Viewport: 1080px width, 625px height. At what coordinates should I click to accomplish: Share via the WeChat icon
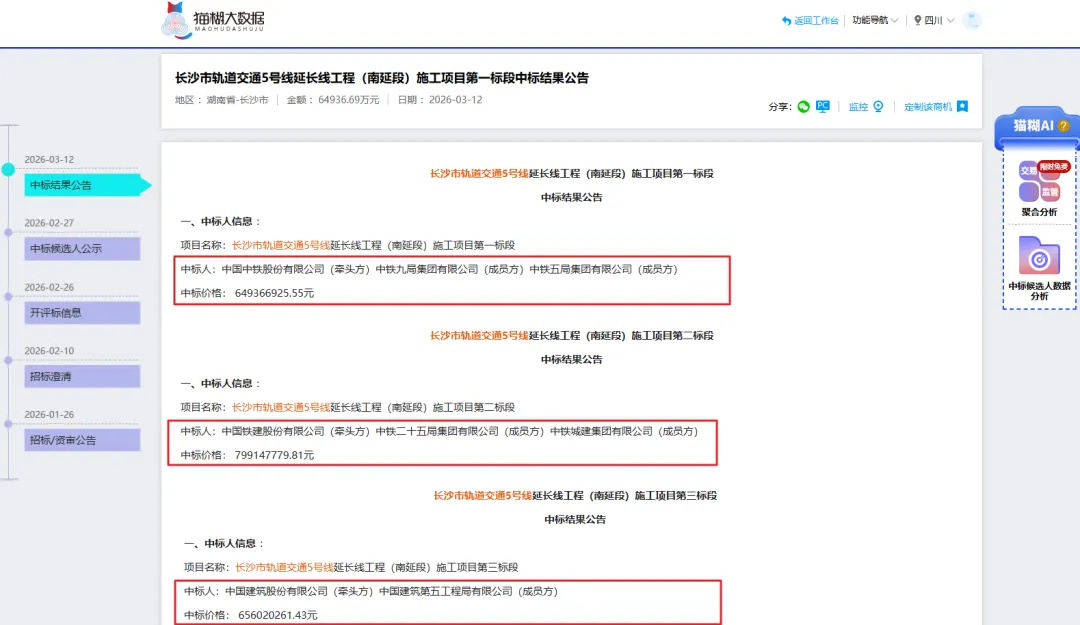[803, 107]
